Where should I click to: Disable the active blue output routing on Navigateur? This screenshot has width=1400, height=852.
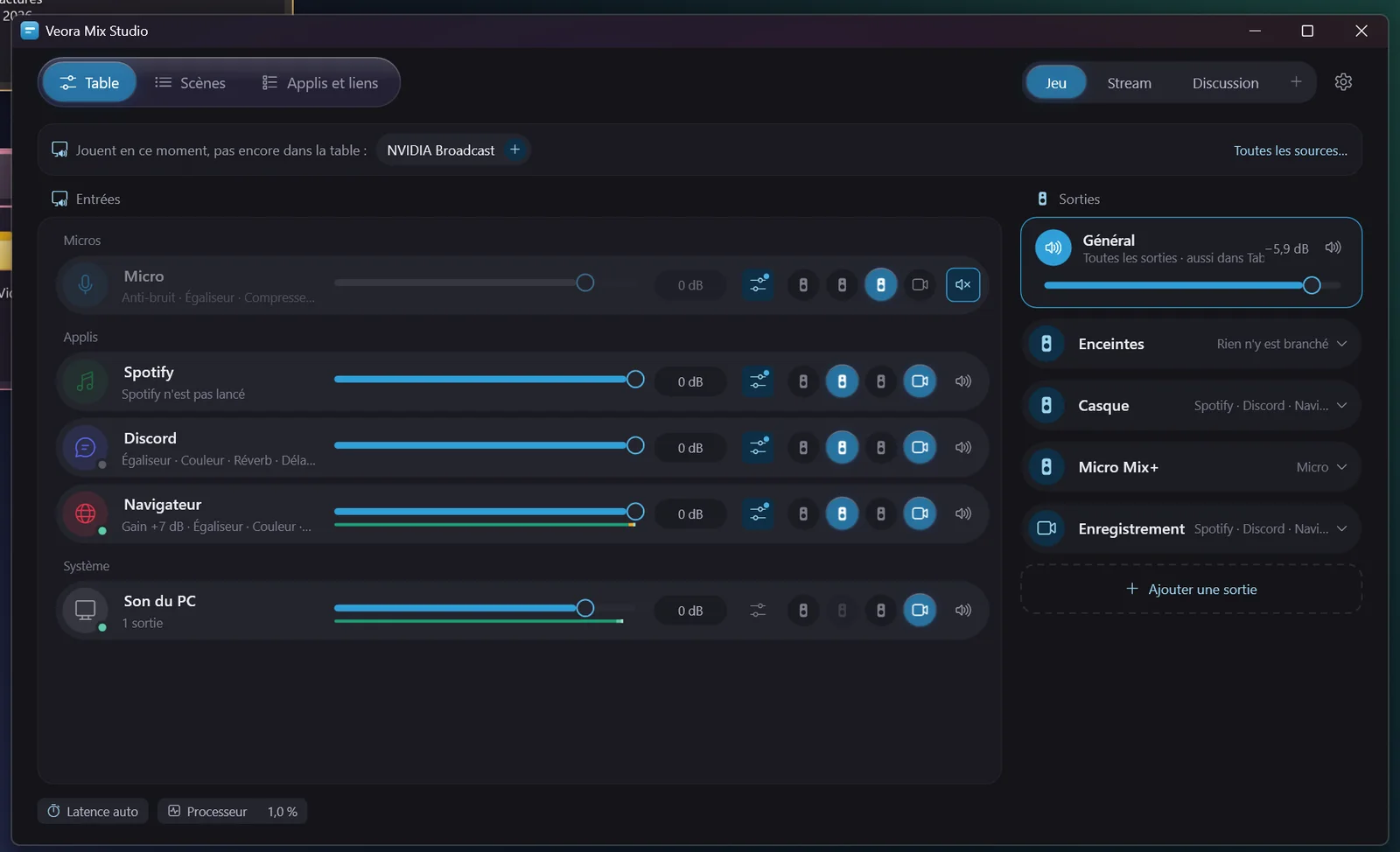(x=842, y=513)
